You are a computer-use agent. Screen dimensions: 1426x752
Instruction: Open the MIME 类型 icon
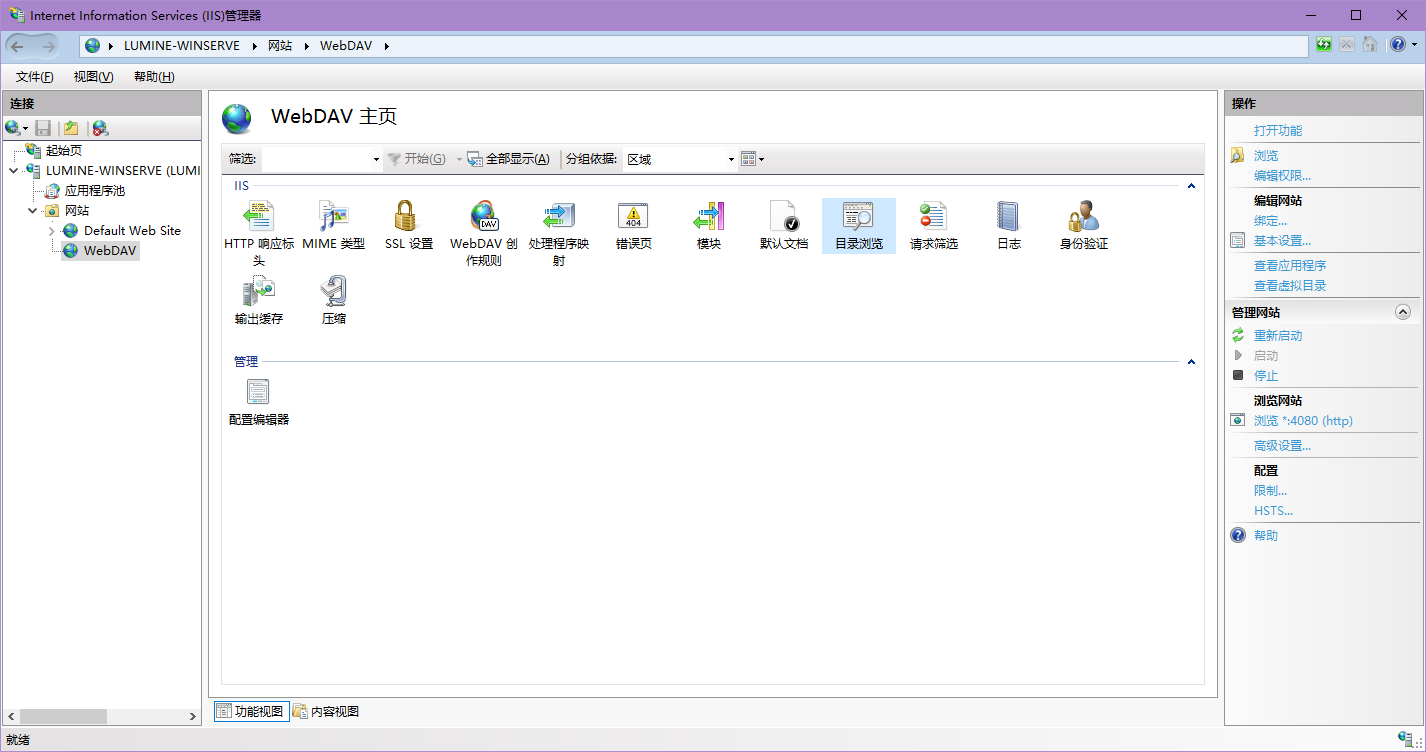(x=333, y=217)
